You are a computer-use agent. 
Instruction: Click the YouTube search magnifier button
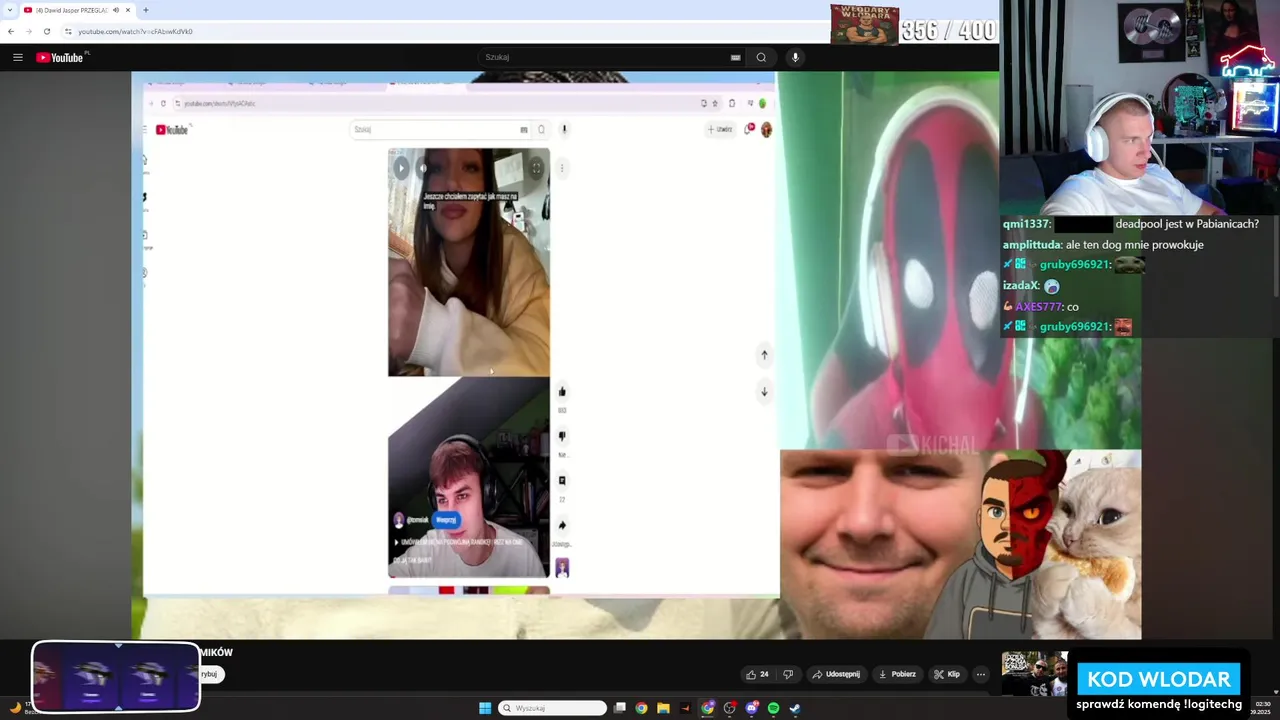tap(761, 57)
